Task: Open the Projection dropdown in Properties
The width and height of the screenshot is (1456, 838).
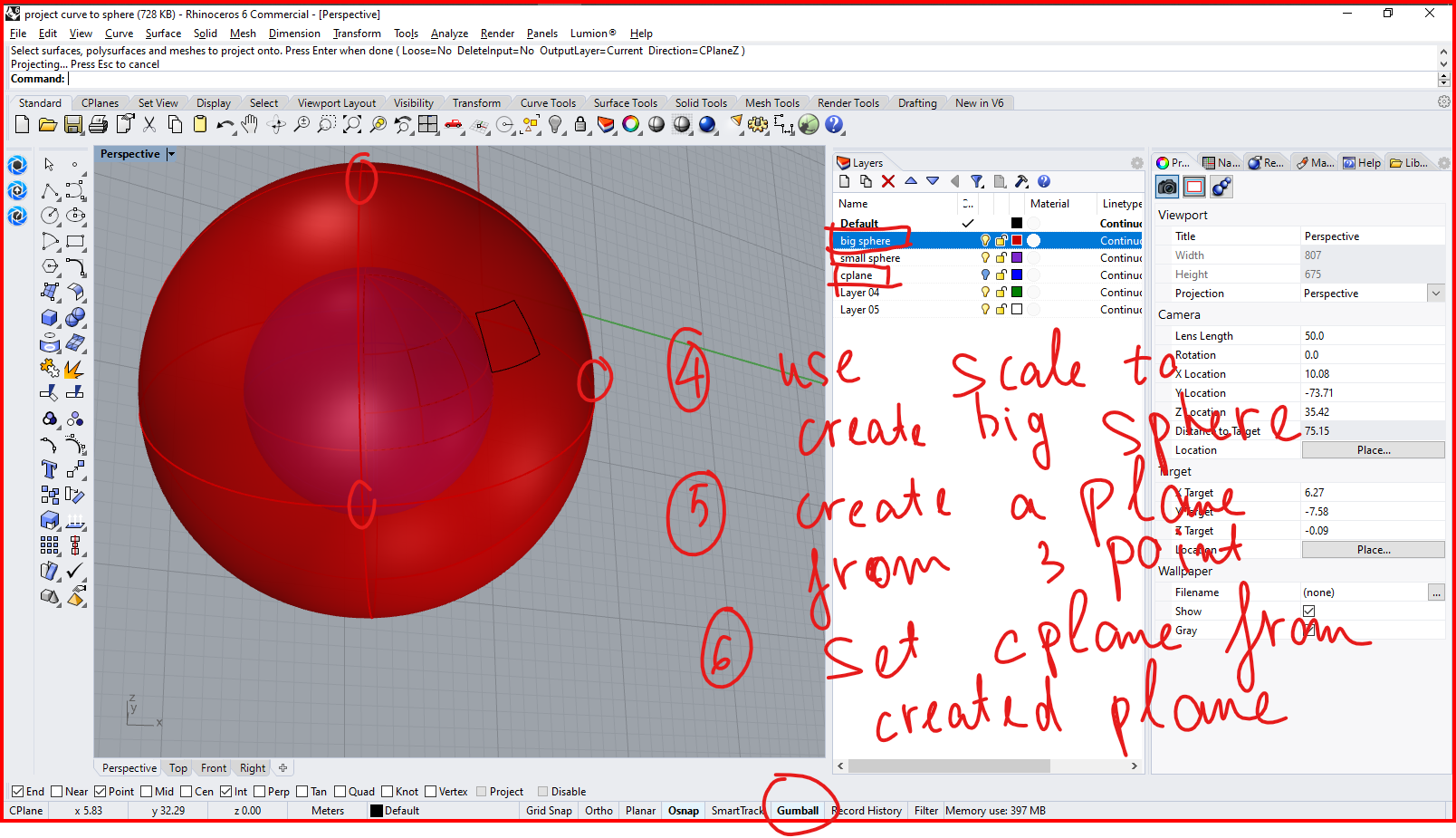Action: pos(1435,293)
